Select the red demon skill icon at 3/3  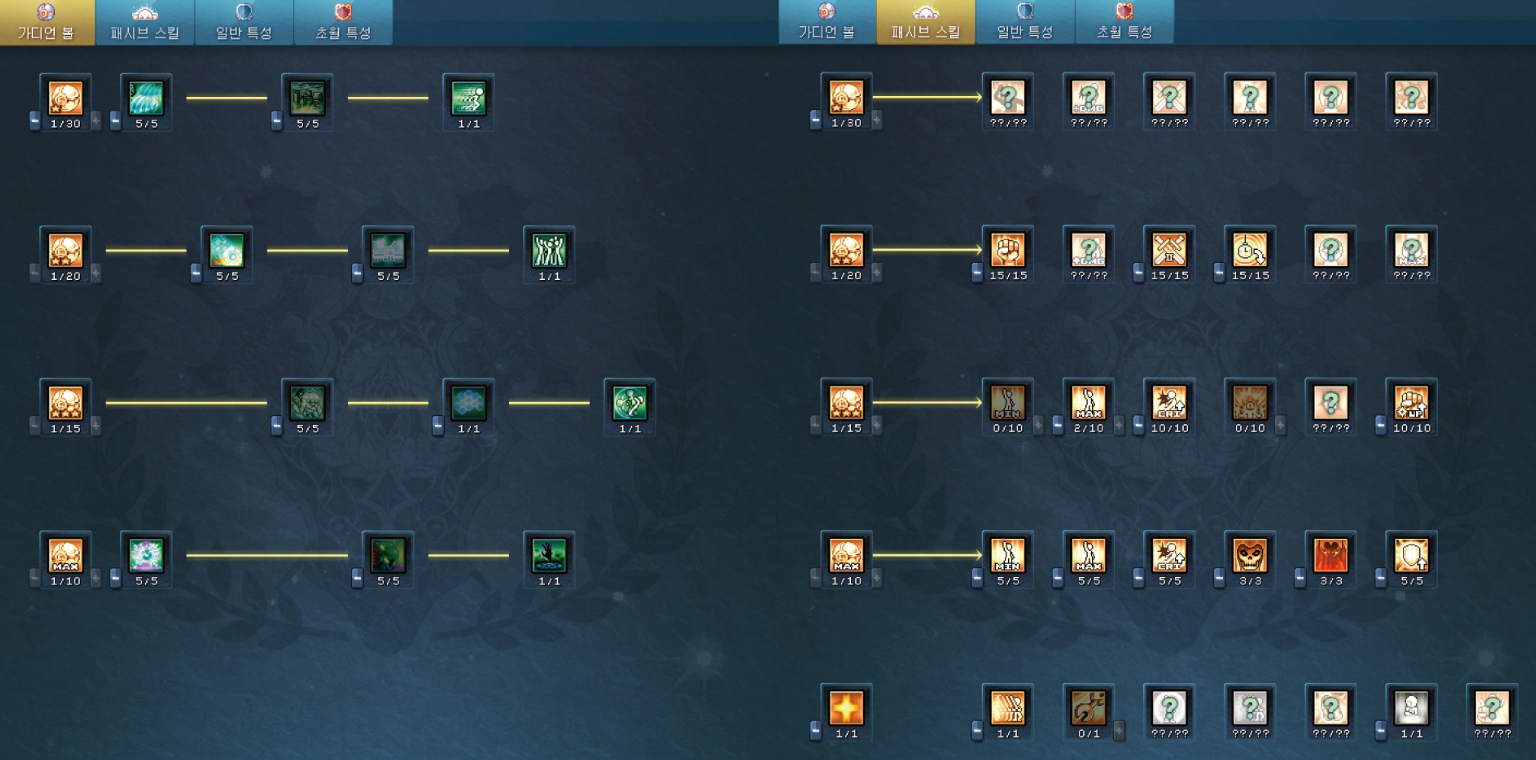(x=1331, y=555)
